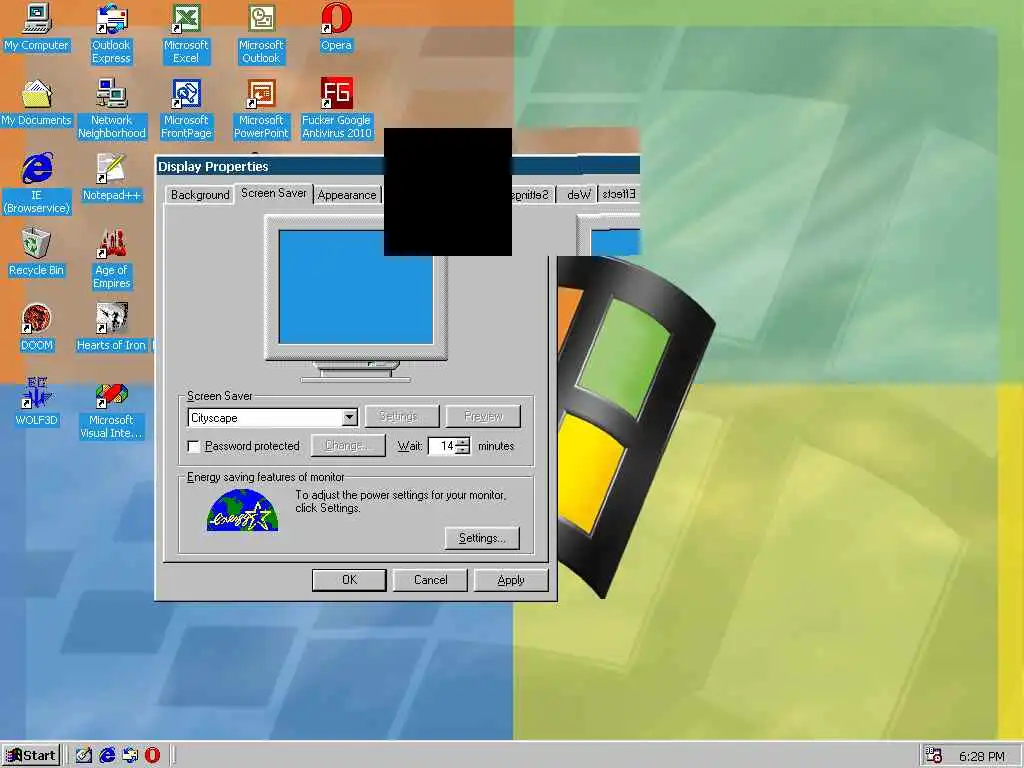Click the screen saver Preview button

pyautogui.click(x=483, y=416)
